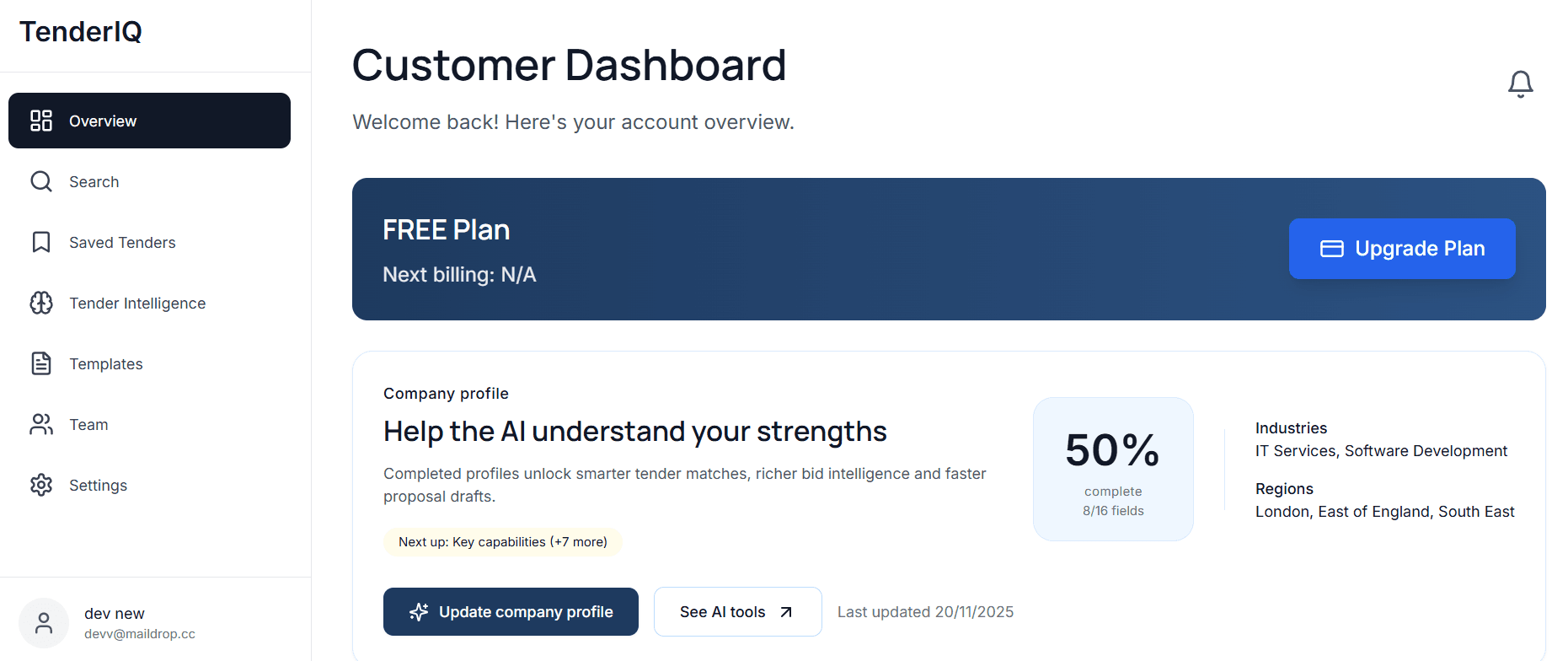Open the Settings gear icon
The image size is (1568, 661).
(40, 485)
